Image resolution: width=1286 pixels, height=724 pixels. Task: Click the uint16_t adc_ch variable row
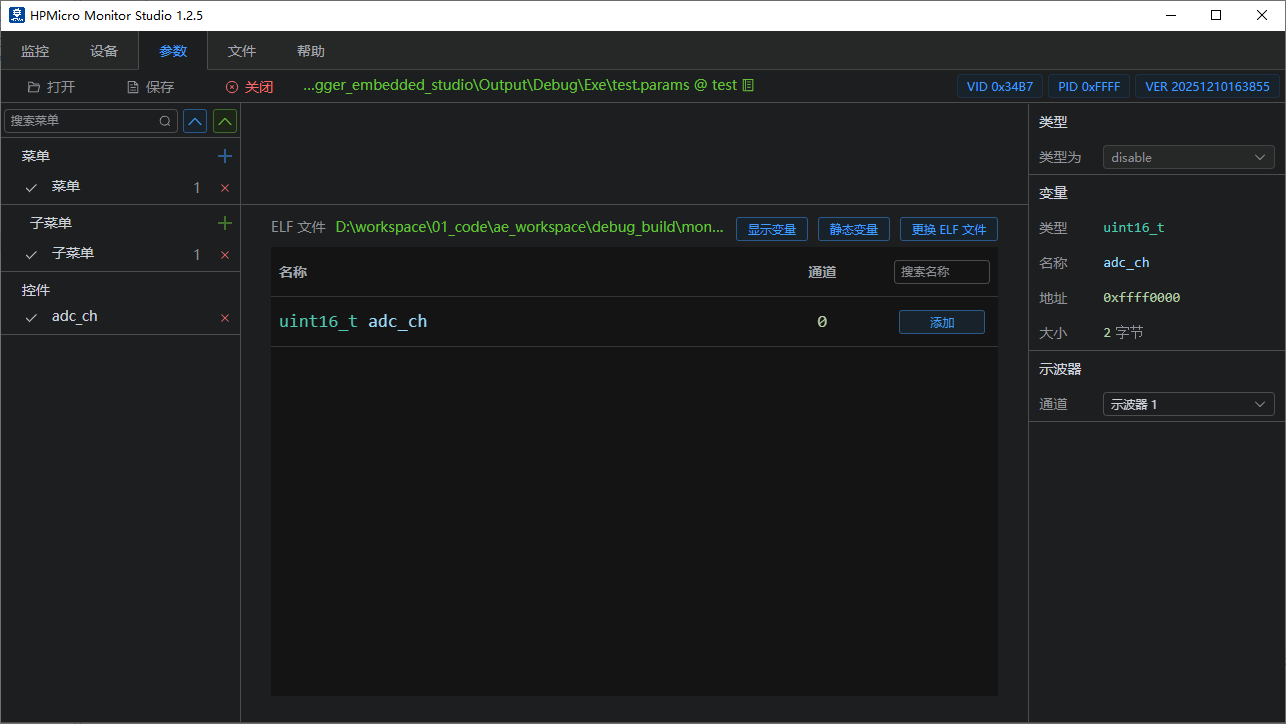634,322
